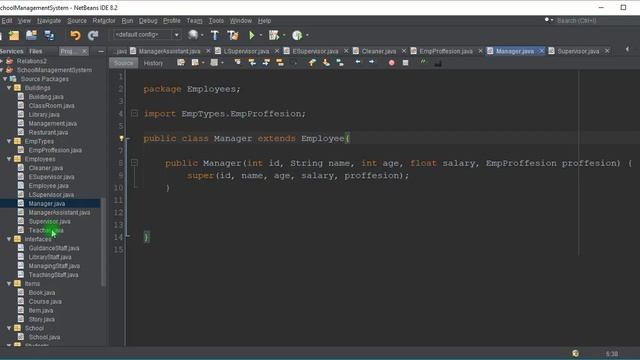Click the Previous Bookmark icon
This screenshot has width=640, height=360.
click(x=312, y=62)
